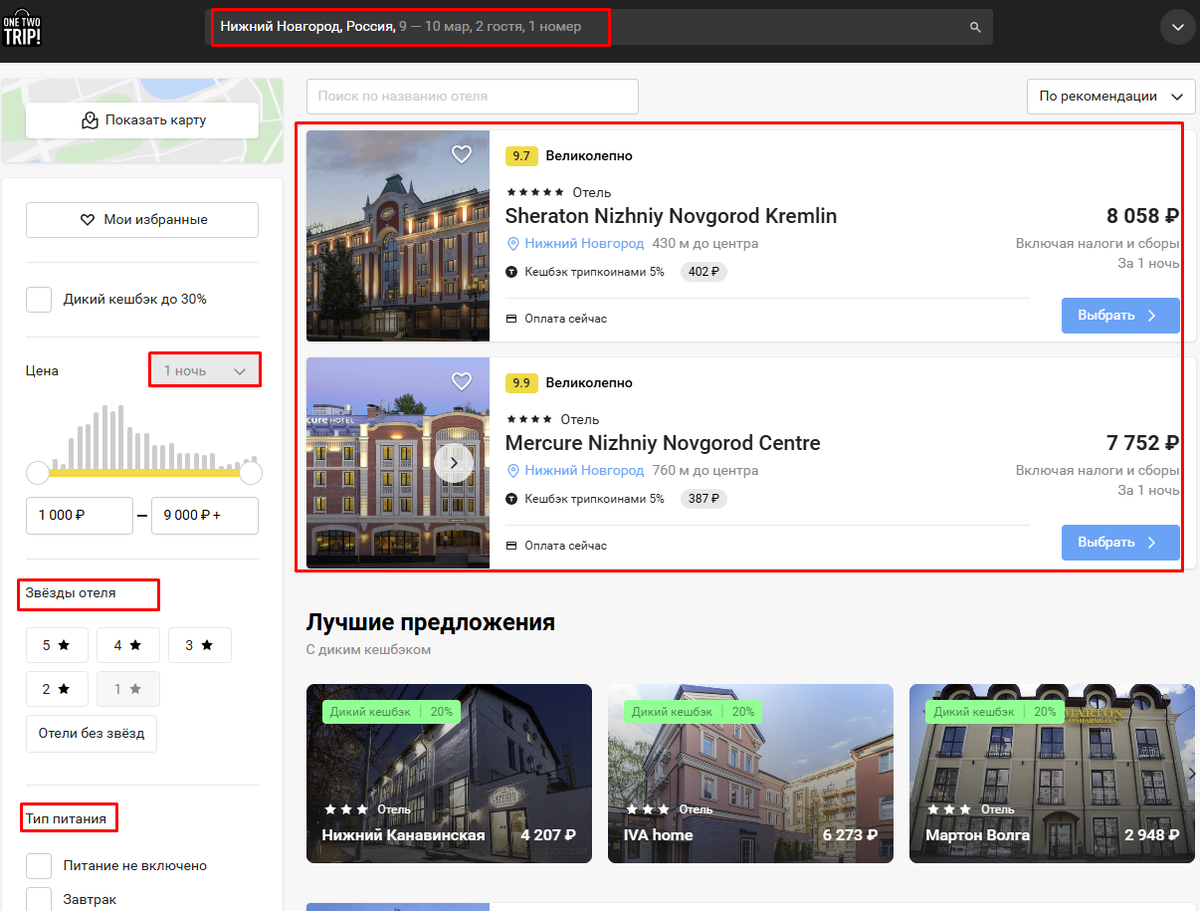
Task: Click Выбрать button for Sheraton hotel
Action: (x=1120, y=315)
